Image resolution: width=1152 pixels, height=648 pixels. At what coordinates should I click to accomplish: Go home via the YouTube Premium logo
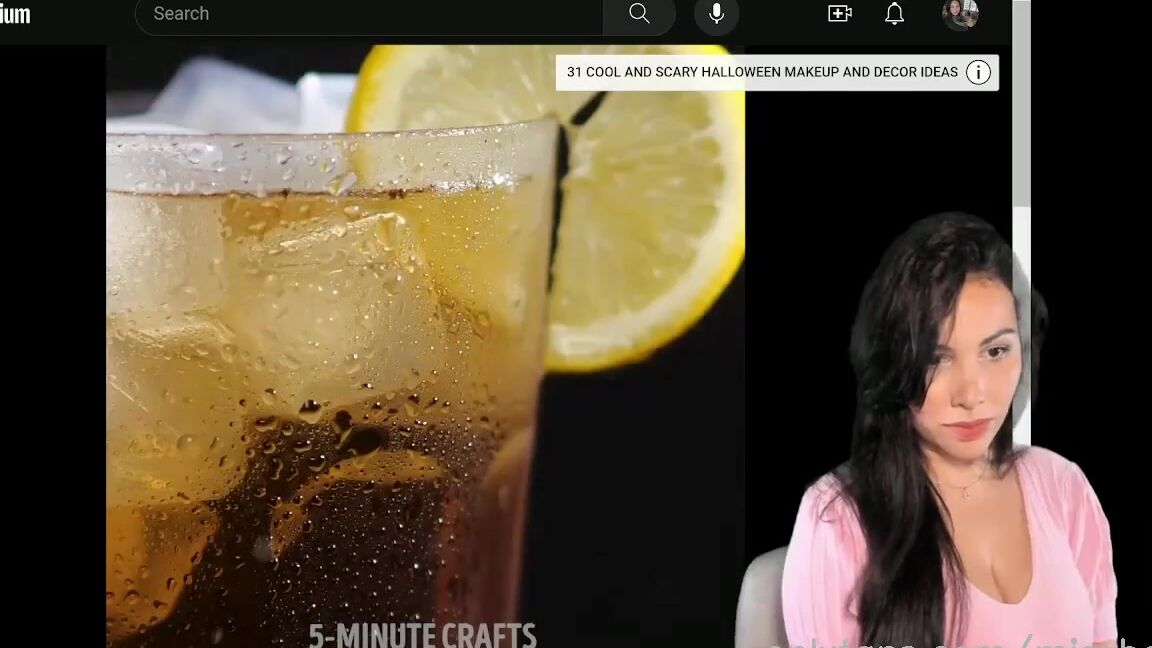(x=15, y=14)
